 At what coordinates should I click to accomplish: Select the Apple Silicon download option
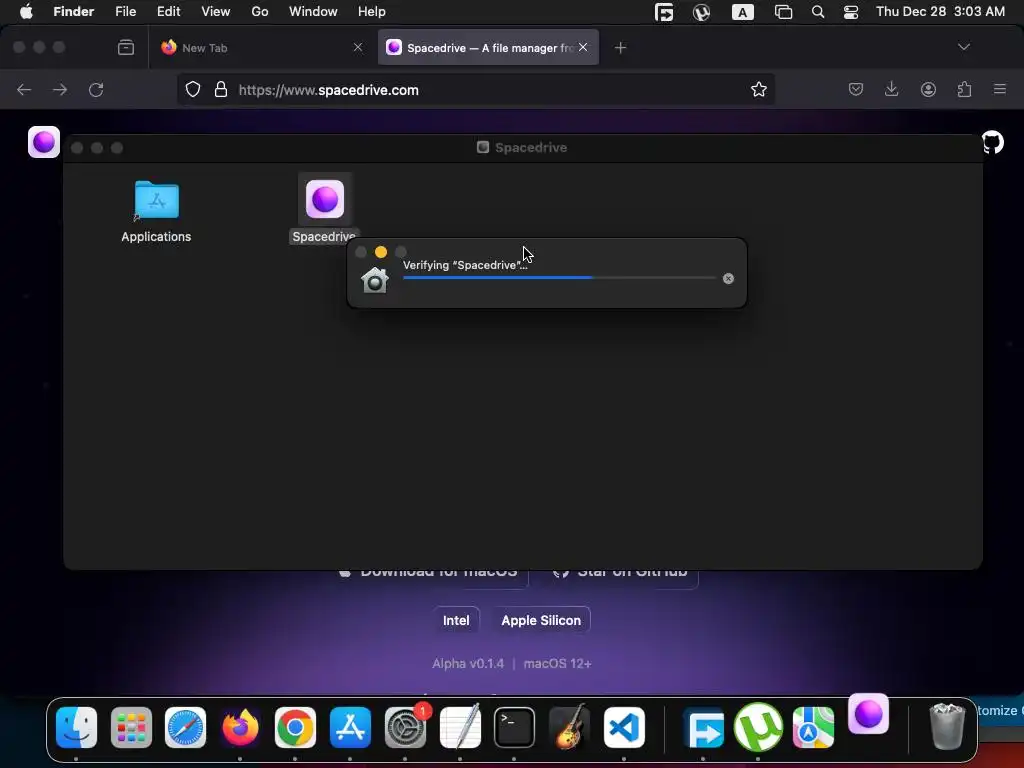pos(541,620)
